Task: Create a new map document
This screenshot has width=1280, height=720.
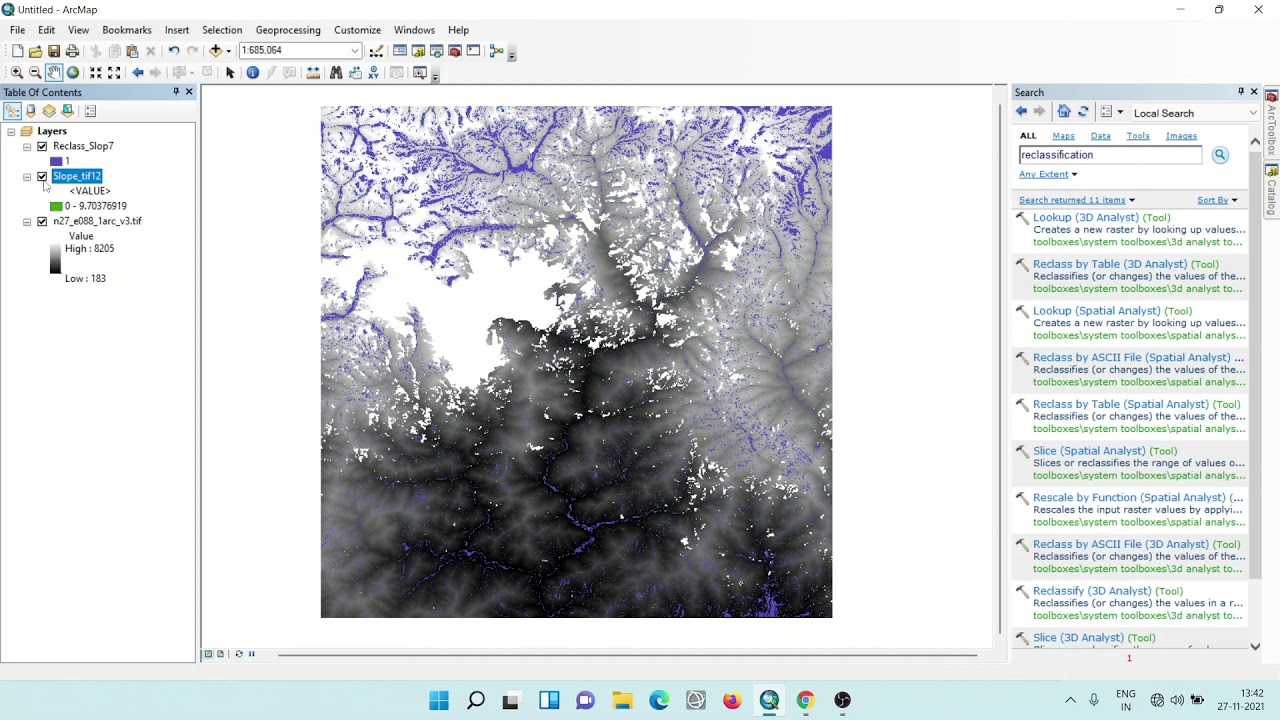Action: [x=17, y=51]
